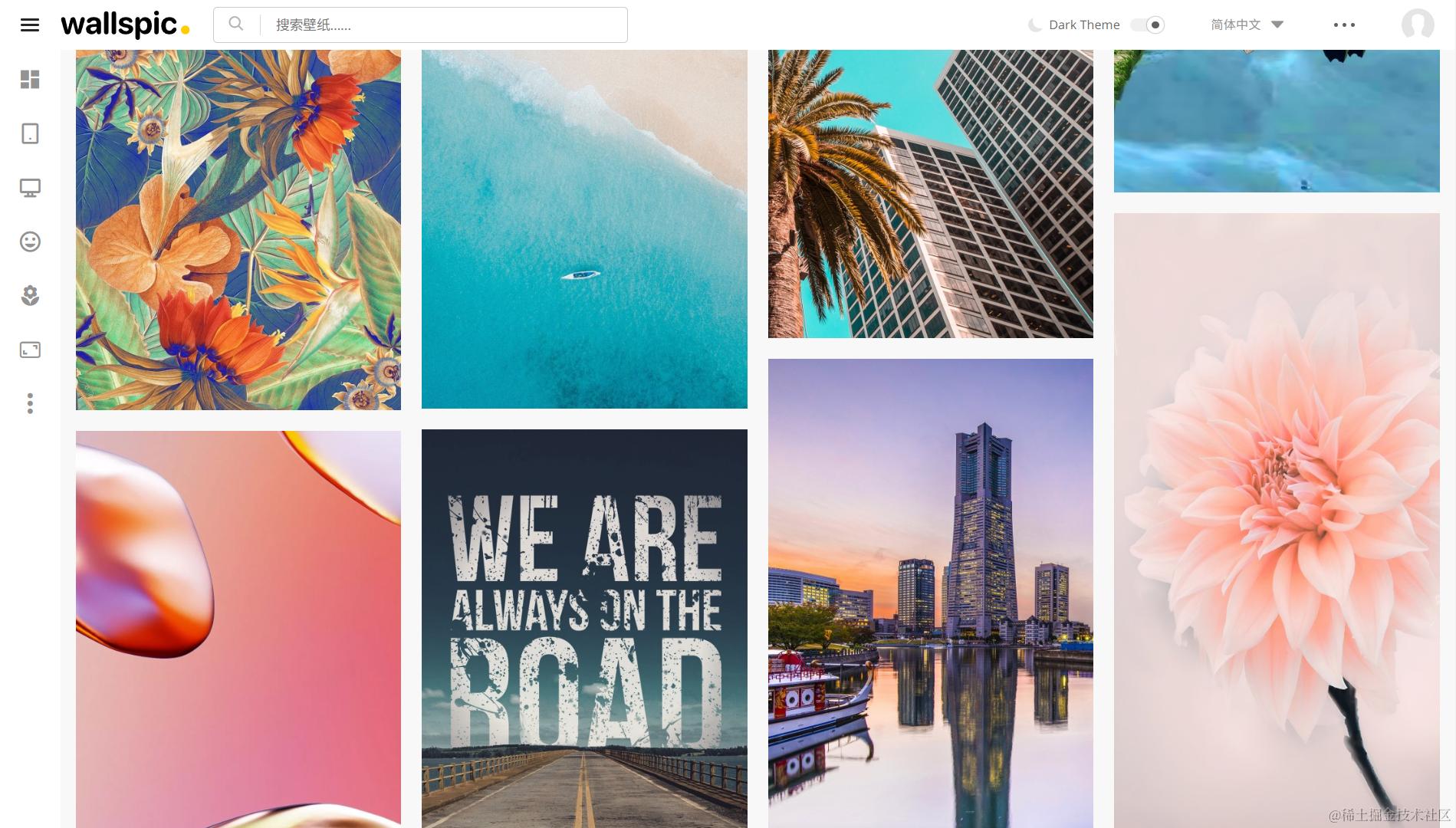Open the three-dots header menu
Viewport: 1456px width, 828px height.
[x=1344, y=25]
